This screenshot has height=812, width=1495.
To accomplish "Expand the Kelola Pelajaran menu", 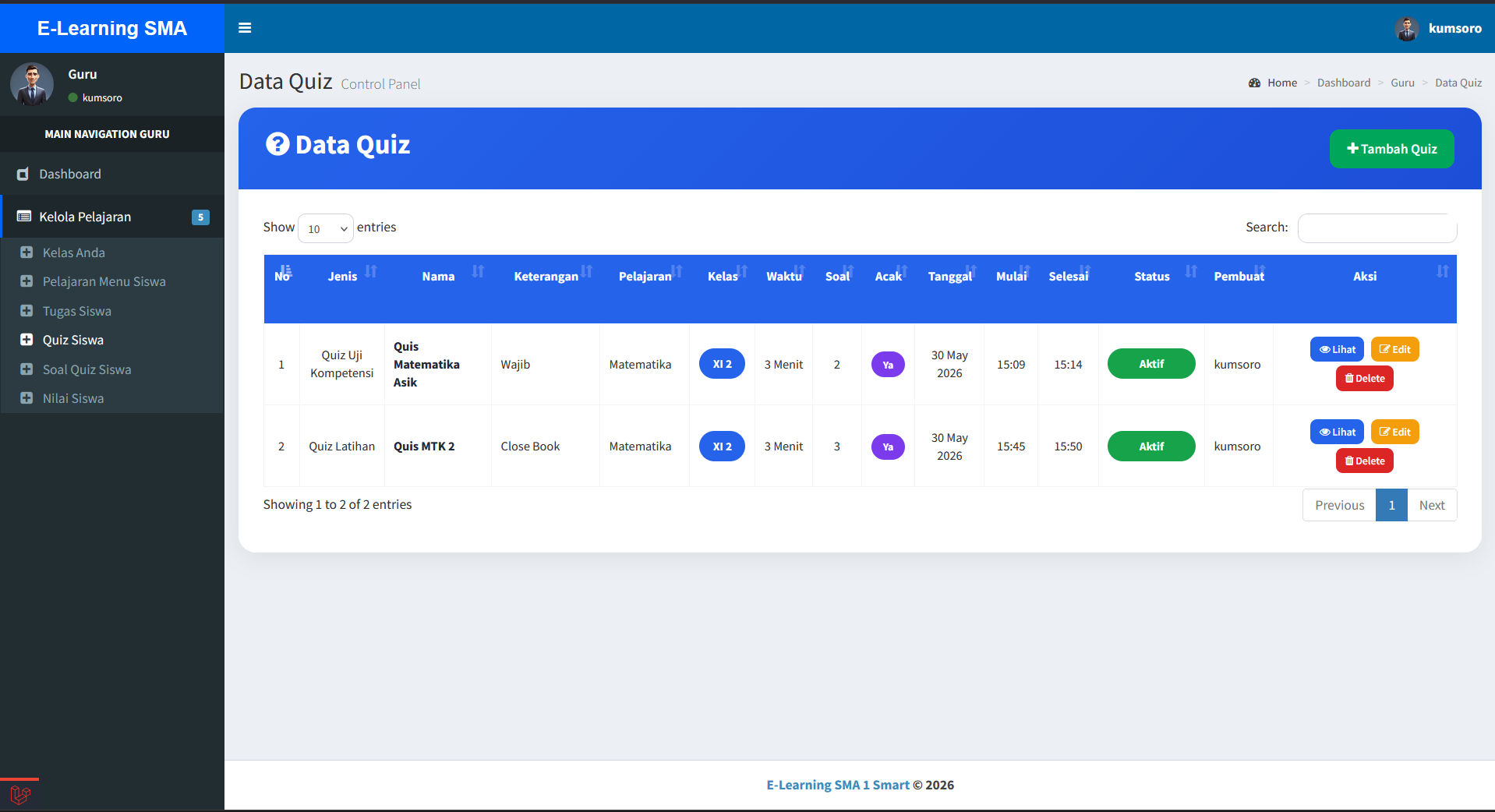I will 112,217.
